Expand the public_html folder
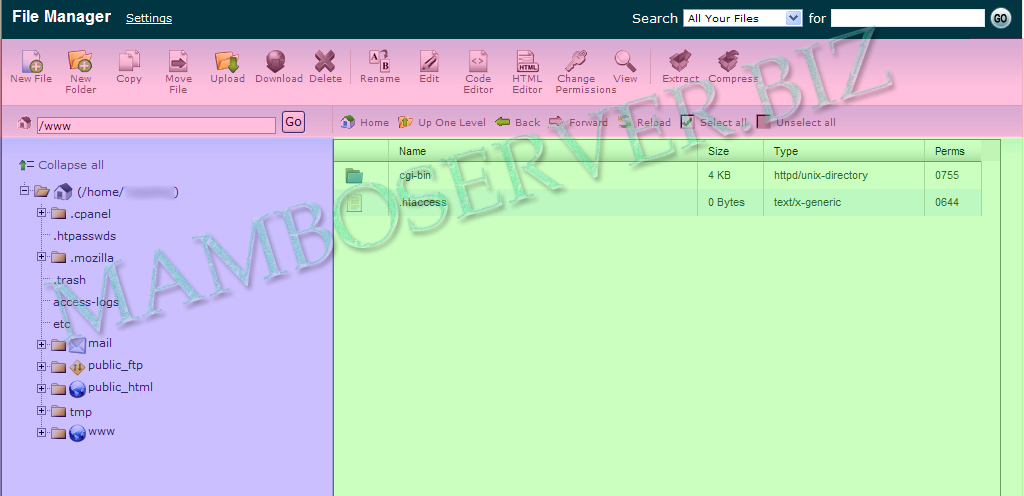Viewport: 1024px width, 496px height. point(41,388)
